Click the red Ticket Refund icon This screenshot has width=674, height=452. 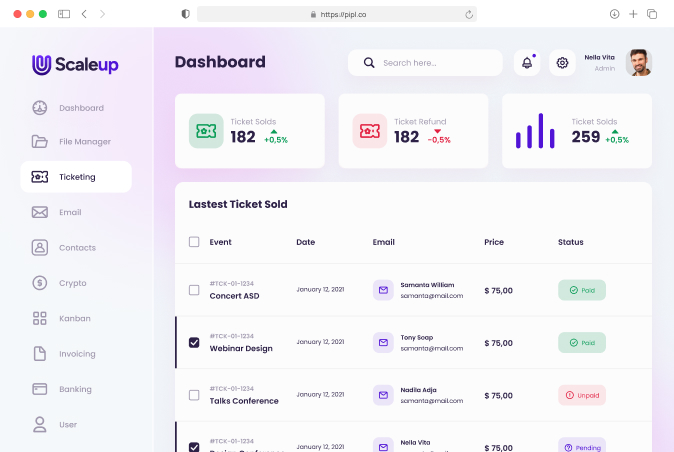coord(369,131)
